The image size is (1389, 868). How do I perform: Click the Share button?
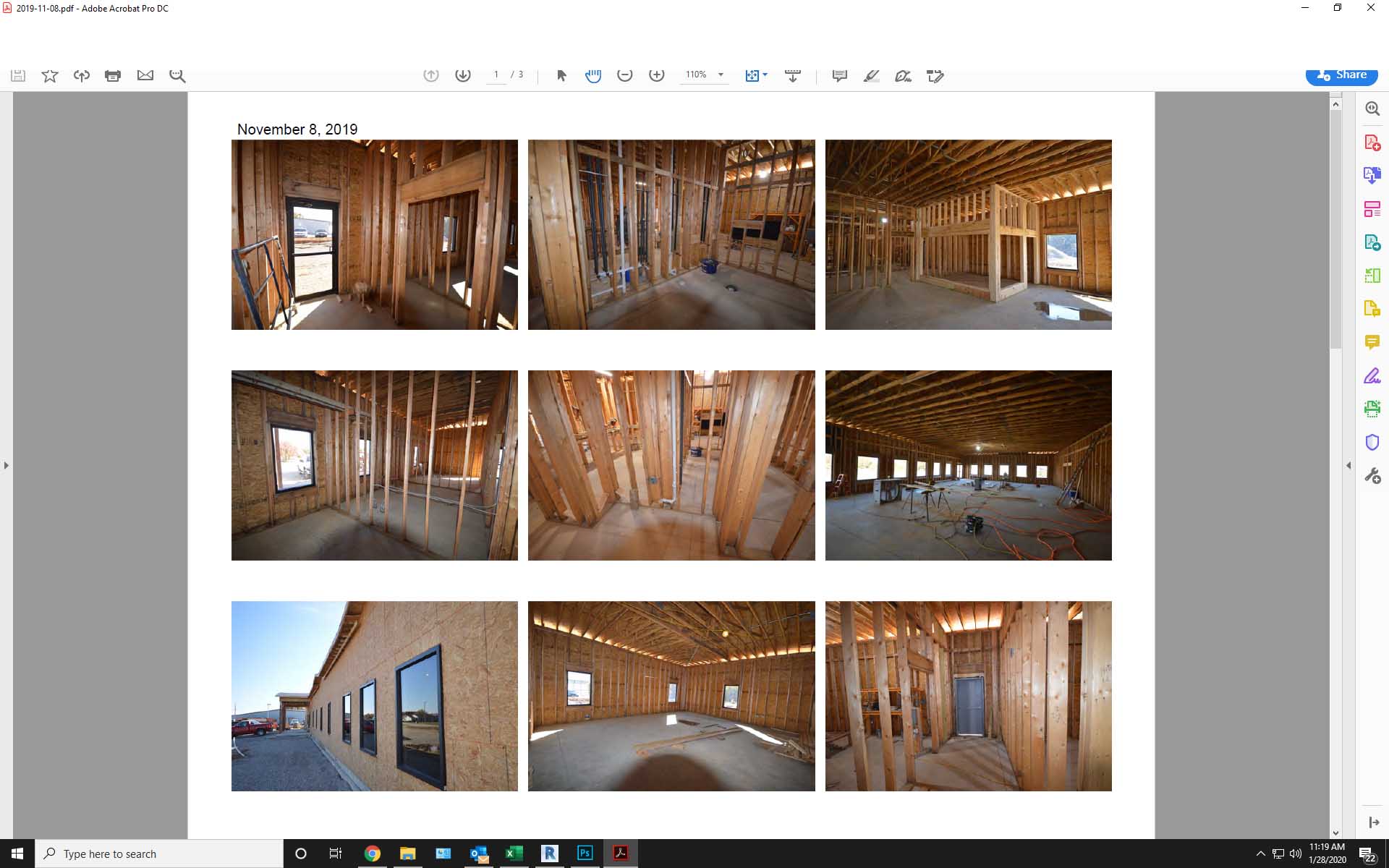tap(1342, 75)
